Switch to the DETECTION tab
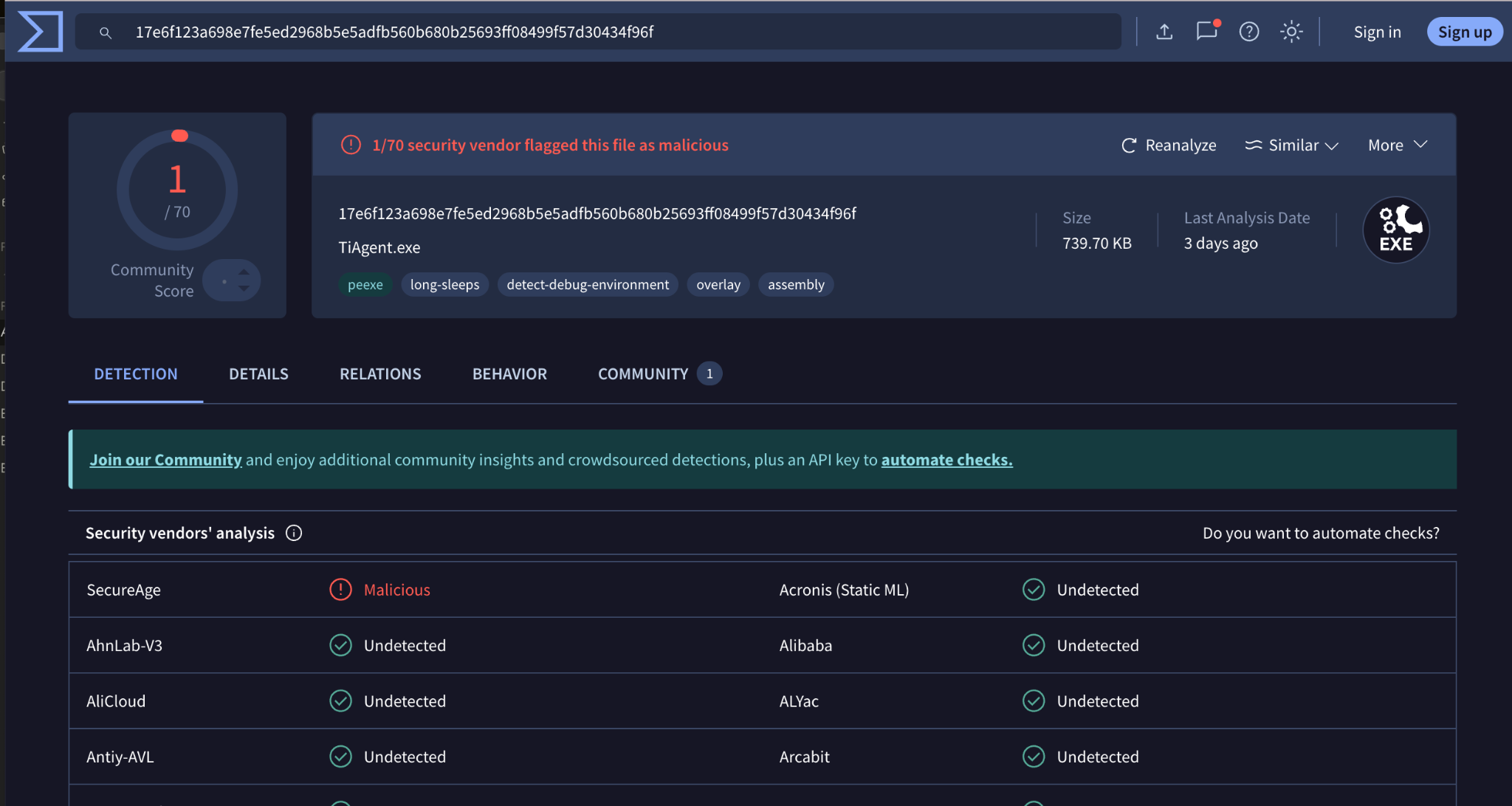1512x806 pixels. tap(136, 373)
